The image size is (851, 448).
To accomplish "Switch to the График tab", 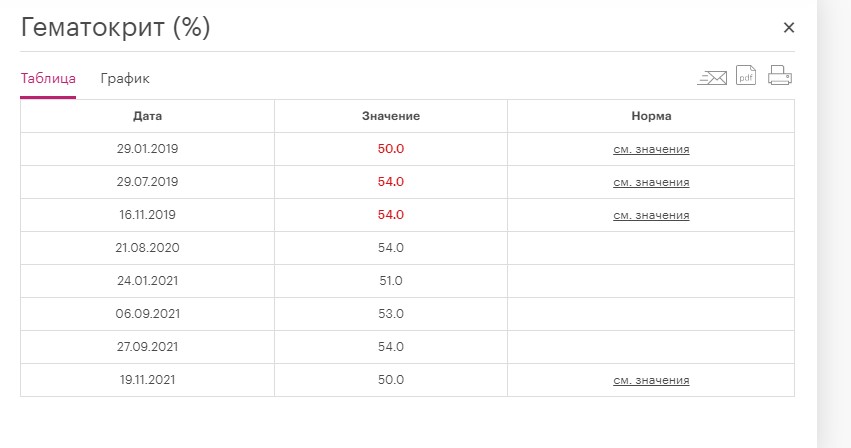I will pos(125,78).
